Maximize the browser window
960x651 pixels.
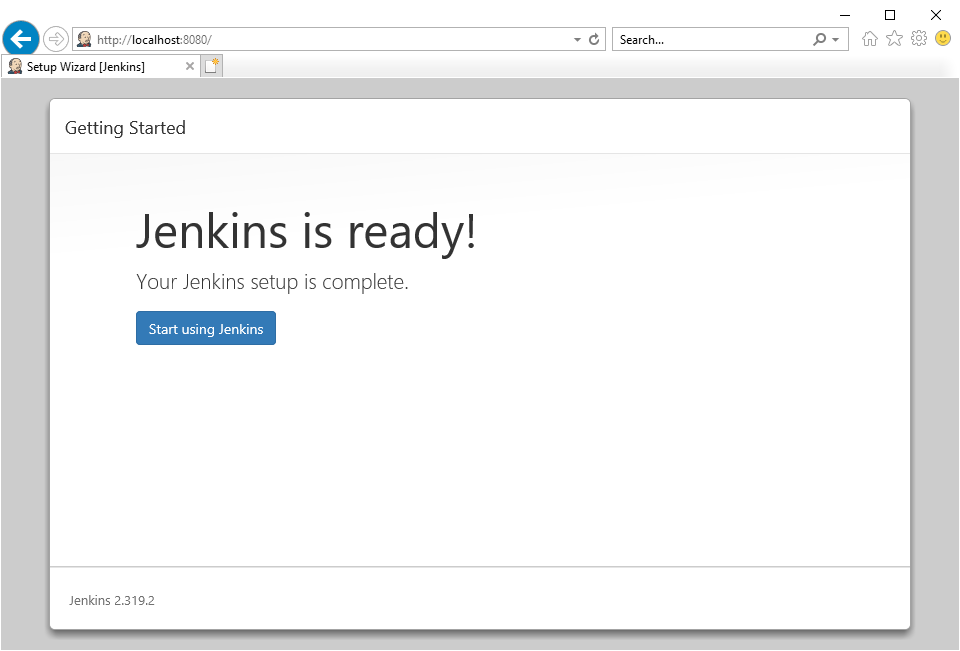[x=890, y=15]
